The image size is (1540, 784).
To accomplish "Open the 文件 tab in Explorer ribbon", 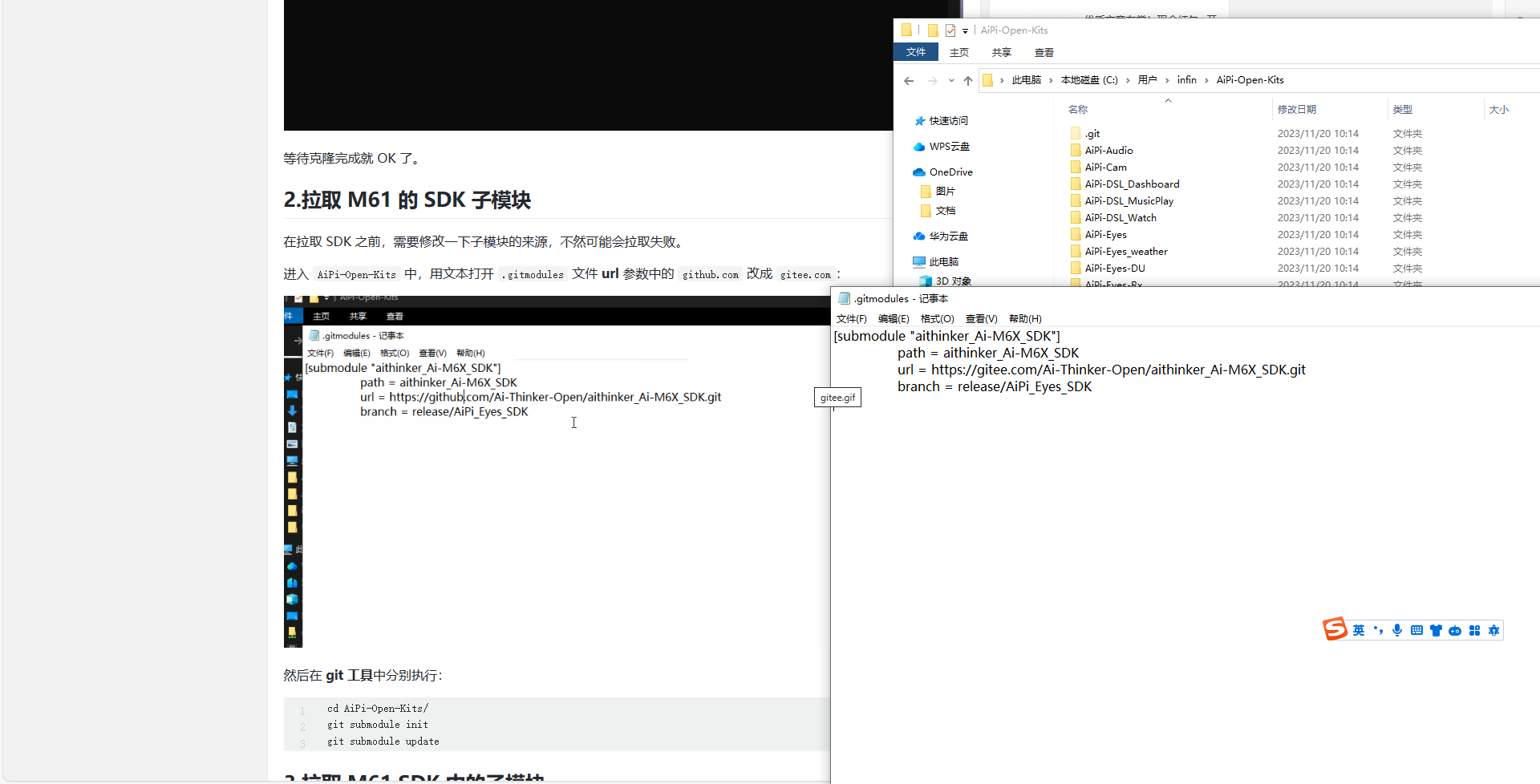I will (916, 52).
